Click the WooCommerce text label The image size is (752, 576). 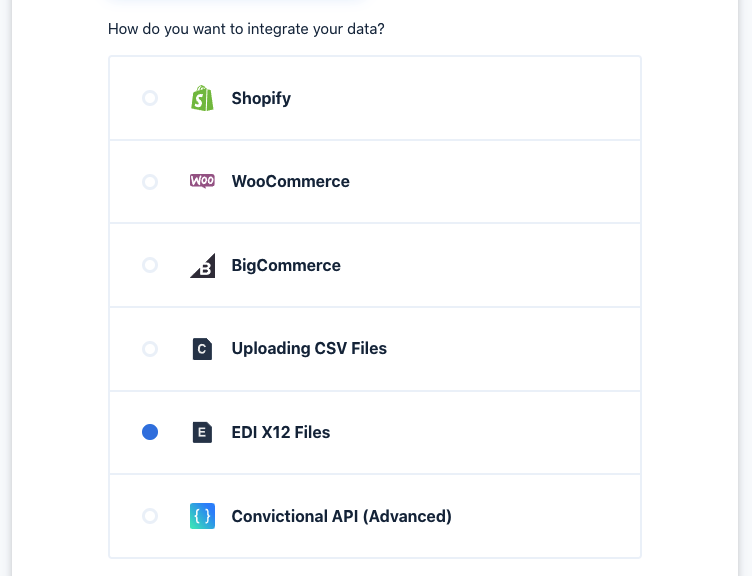[x=290, y=182]
